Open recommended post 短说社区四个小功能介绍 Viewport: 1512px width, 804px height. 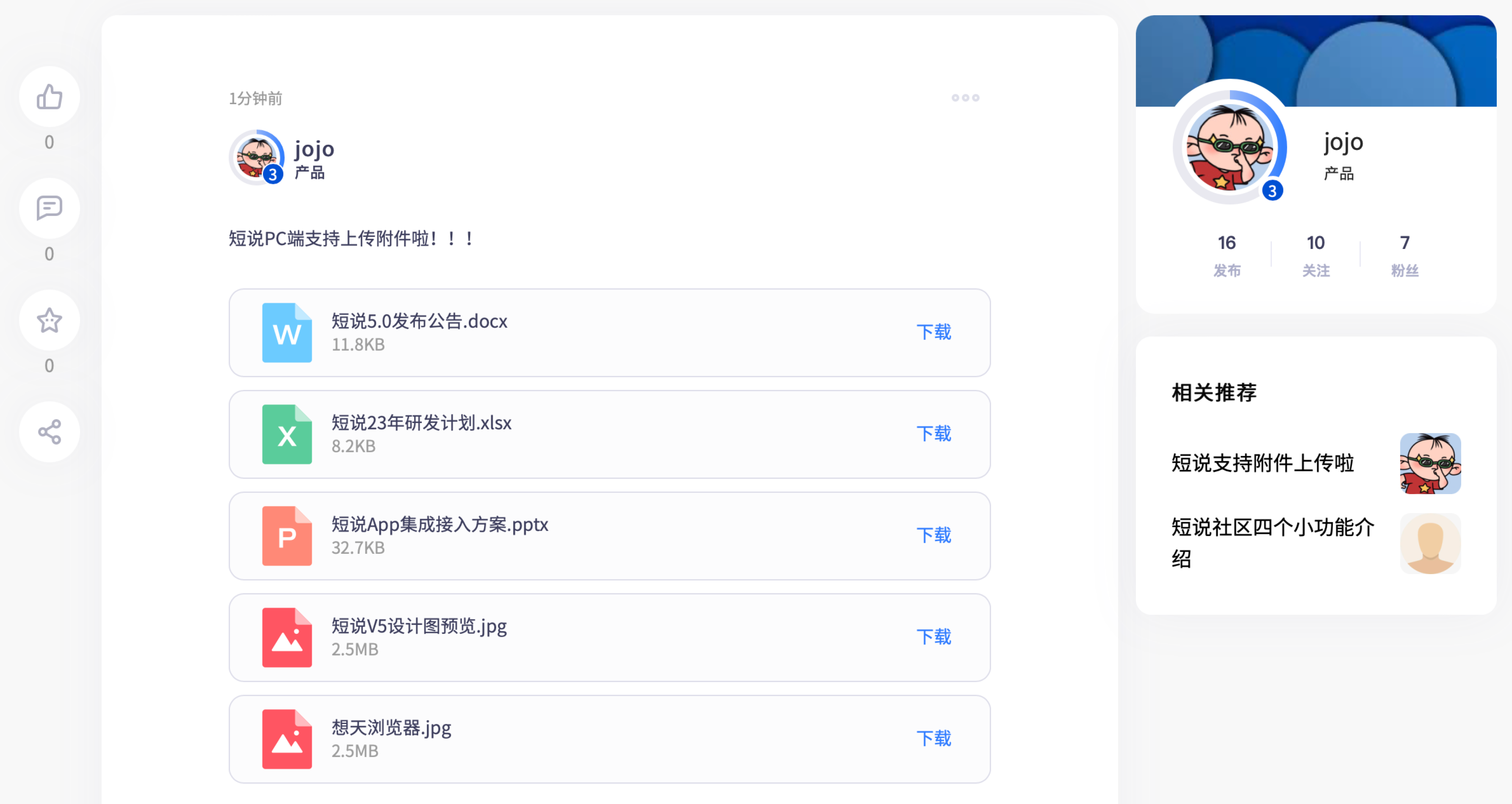pos(1273,543)
